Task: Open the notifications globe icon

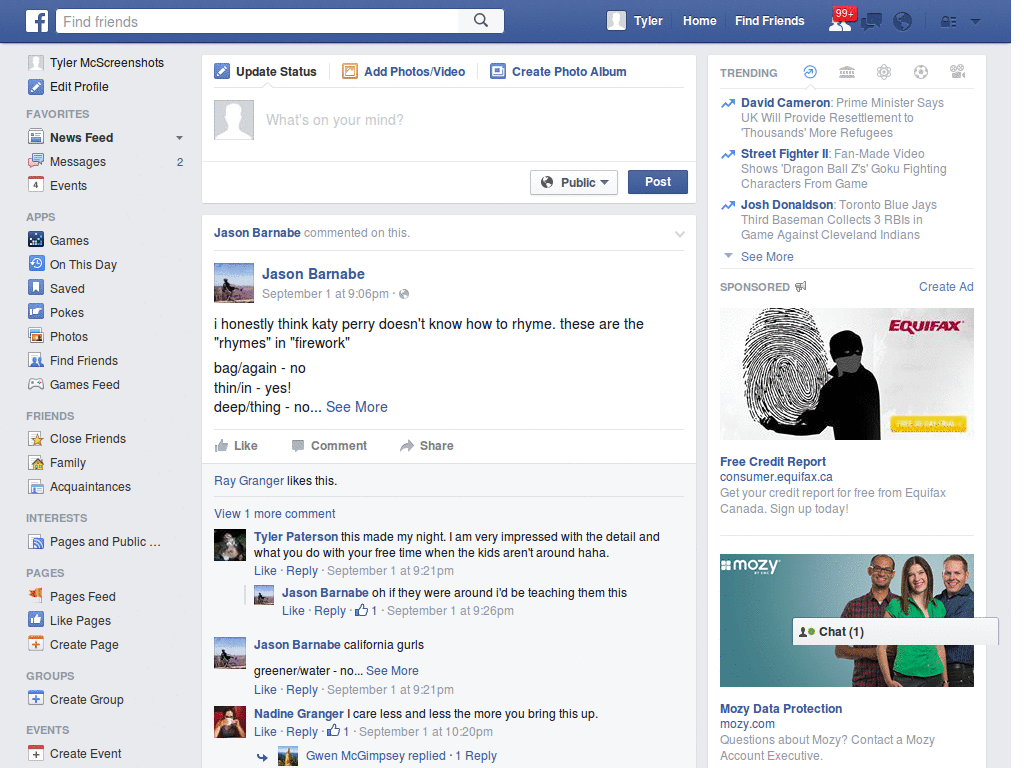Action: (x=903, y=22)
